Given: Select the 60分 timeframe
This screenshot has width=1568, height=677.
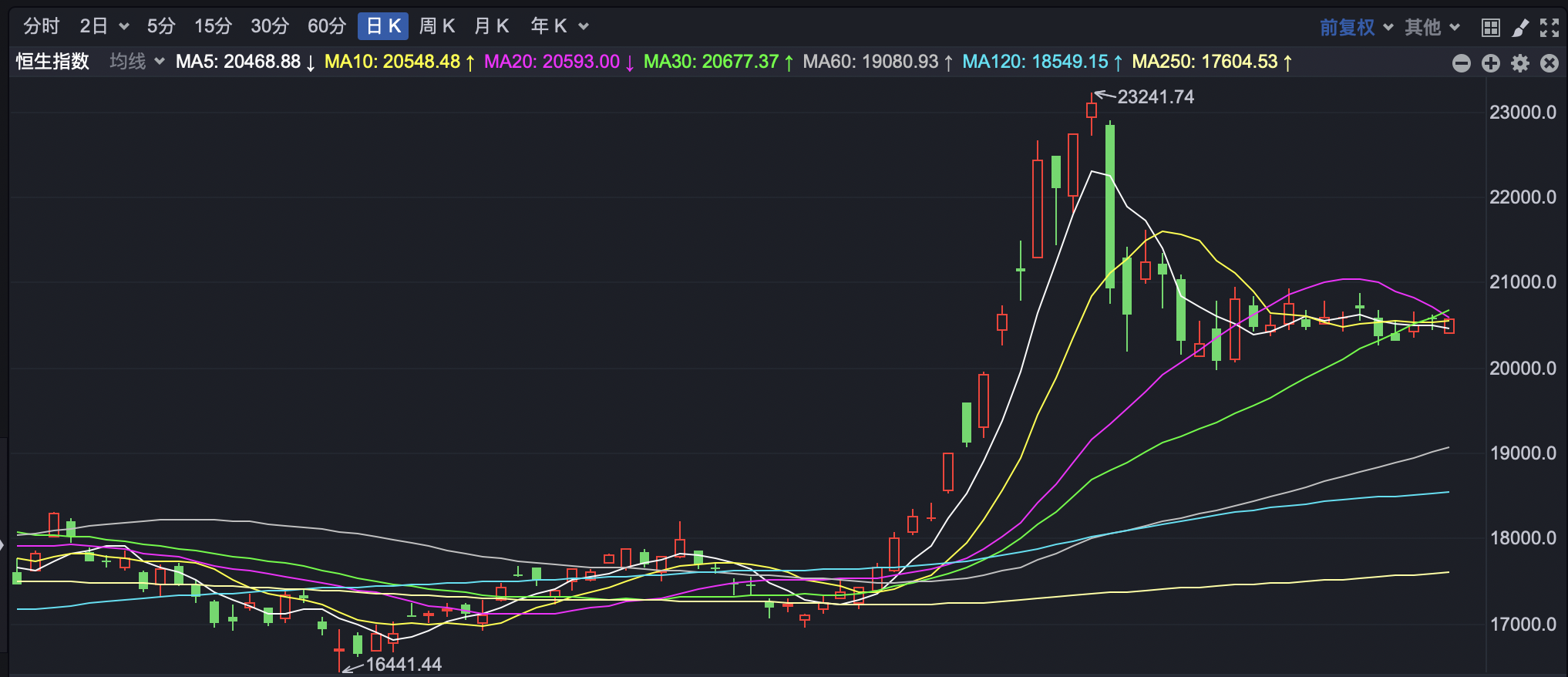Looking at the screenshot, I should [x=327, y=26].
